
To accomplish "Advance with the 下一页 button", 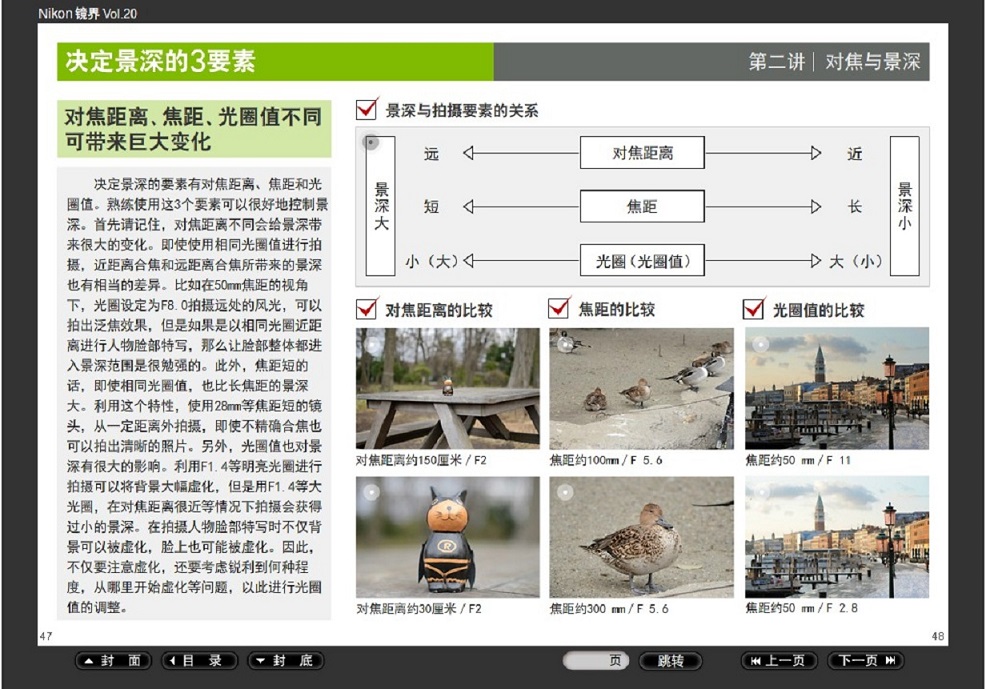I will (x=865, y=661).
